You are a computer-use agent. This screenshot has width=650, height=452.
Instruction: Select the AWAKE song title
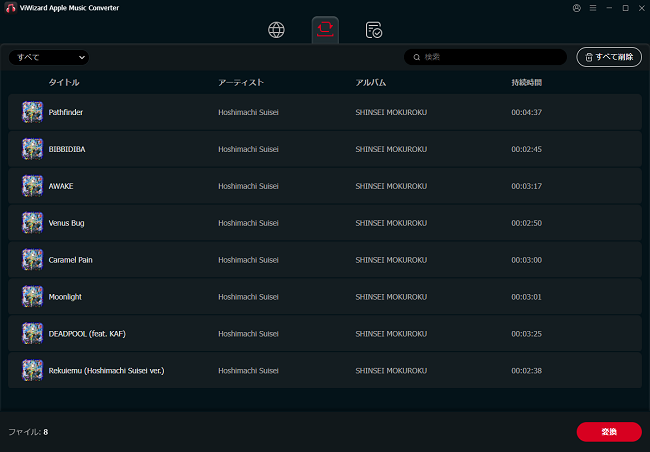coord(61,186)
